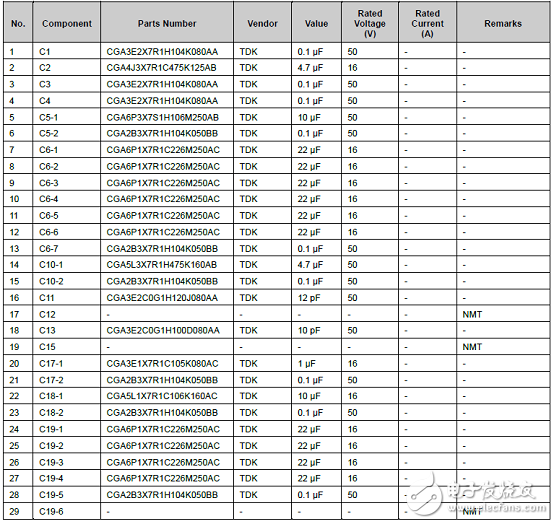Click vendor TDK in row C1

(x=248, y=52)
